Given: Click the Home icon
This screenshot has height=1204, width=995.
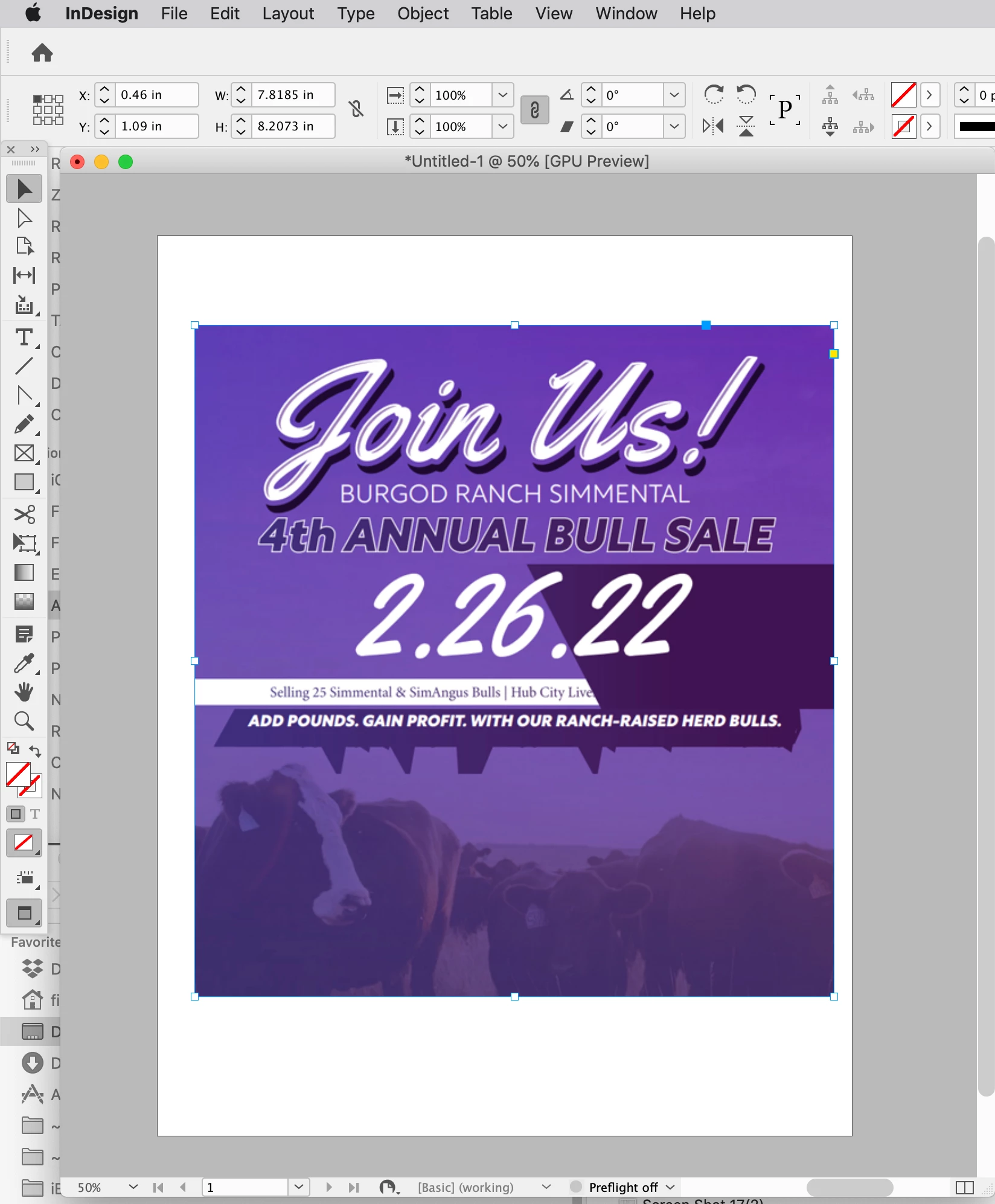Looking at the screenshot, I should 42,53.
